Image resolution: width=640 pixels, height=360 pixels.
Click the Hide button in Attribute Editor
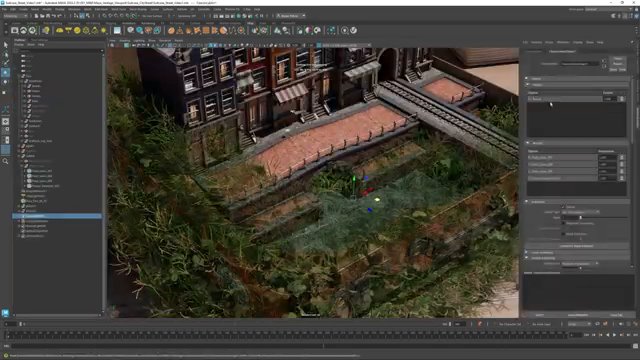pos(622,69)
